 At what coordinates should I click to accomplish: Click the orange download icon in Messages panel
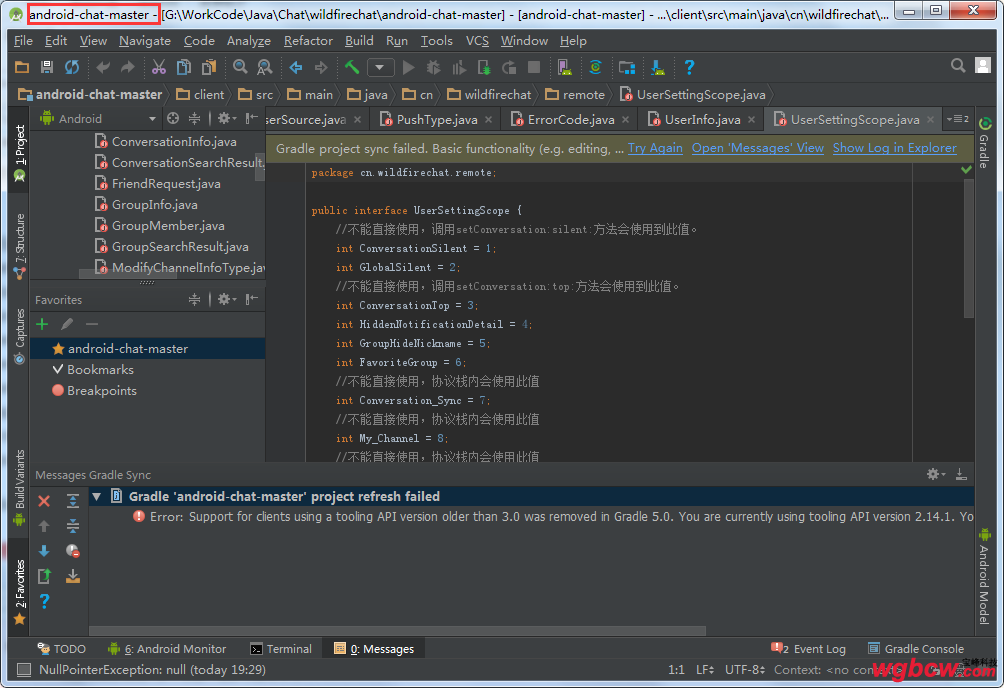(x=73, y=576)
